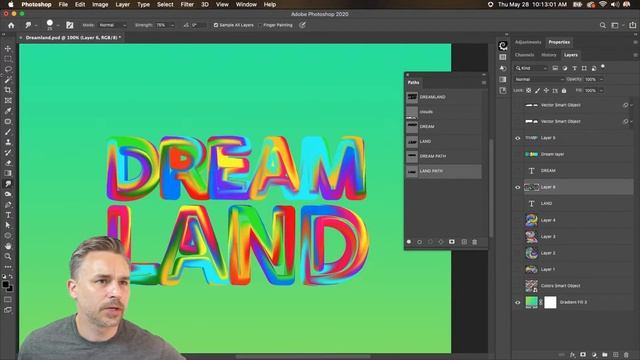Viewport: 640px width, 360px height.
Task: Click the foreground color swatch
Action: pos(5,284)
